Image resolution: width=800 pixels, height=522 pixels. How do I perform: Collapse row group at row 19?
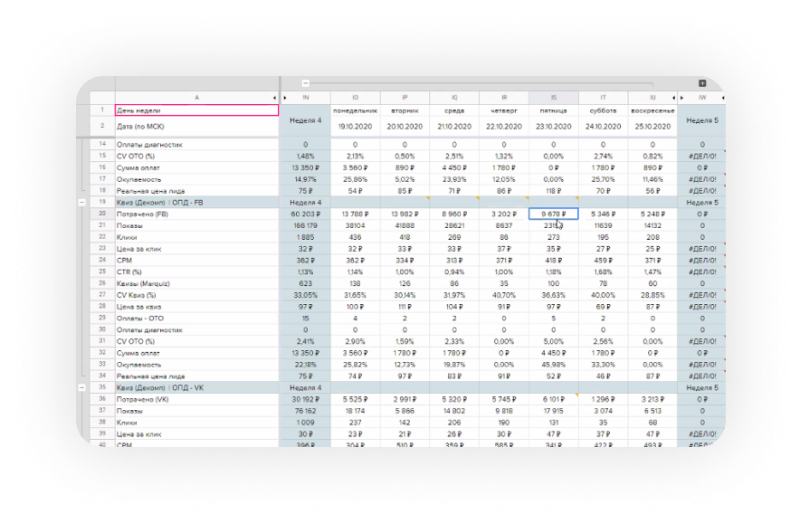point(82,203)
